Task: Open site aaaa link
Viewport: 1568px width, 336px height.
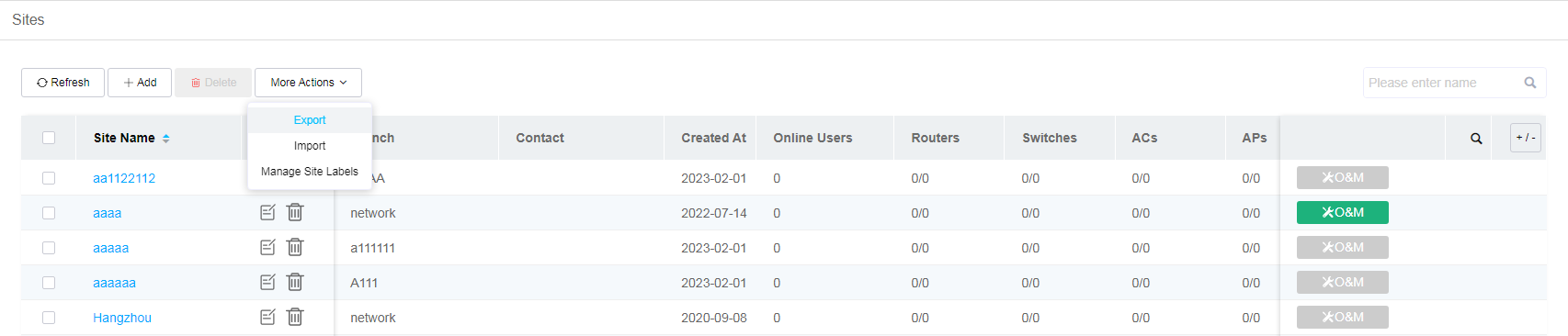Action: pyautogui.click(x=107, y=213)
